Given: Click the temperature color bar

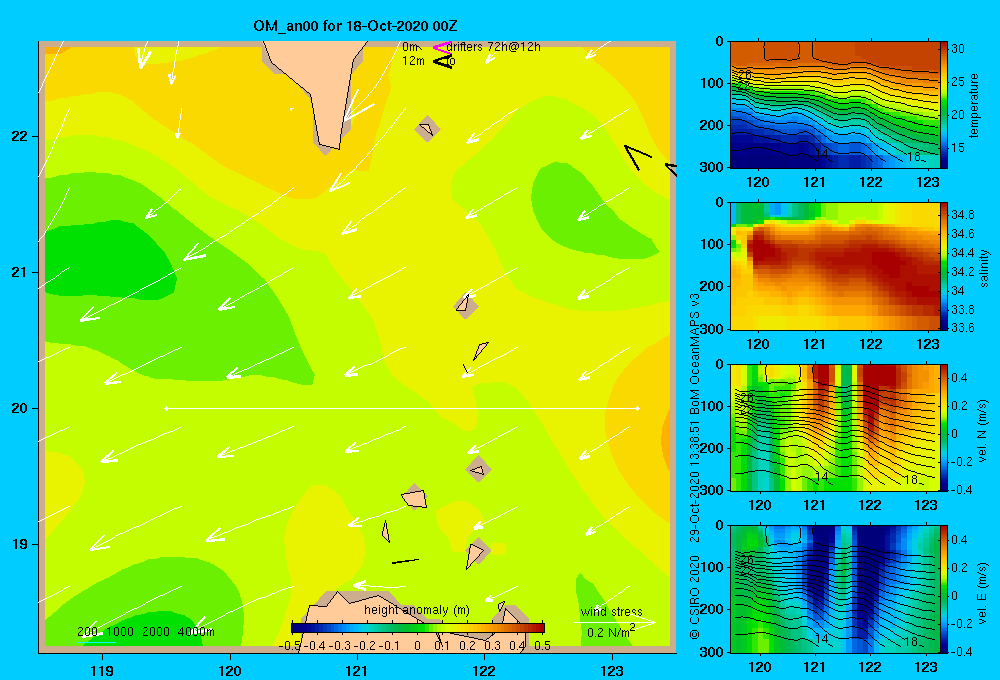Looking at the screenshot, I should [x=944, y=105].
